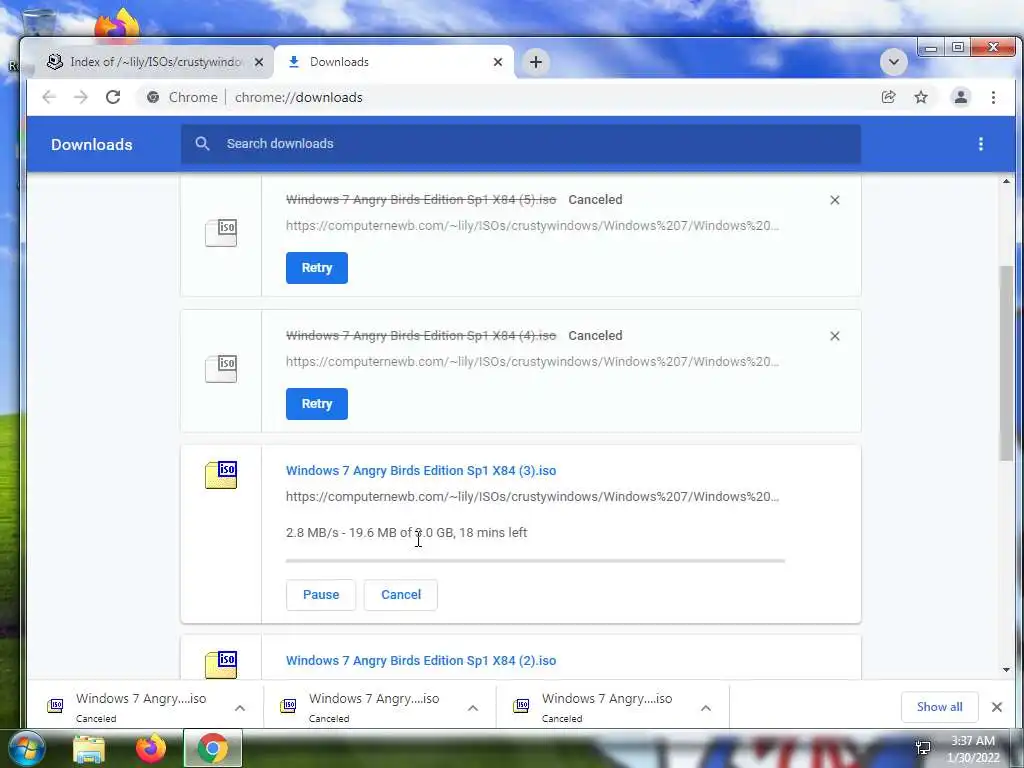
Task: Cancel the (3).iso download
Action: (x=401, y=595)
